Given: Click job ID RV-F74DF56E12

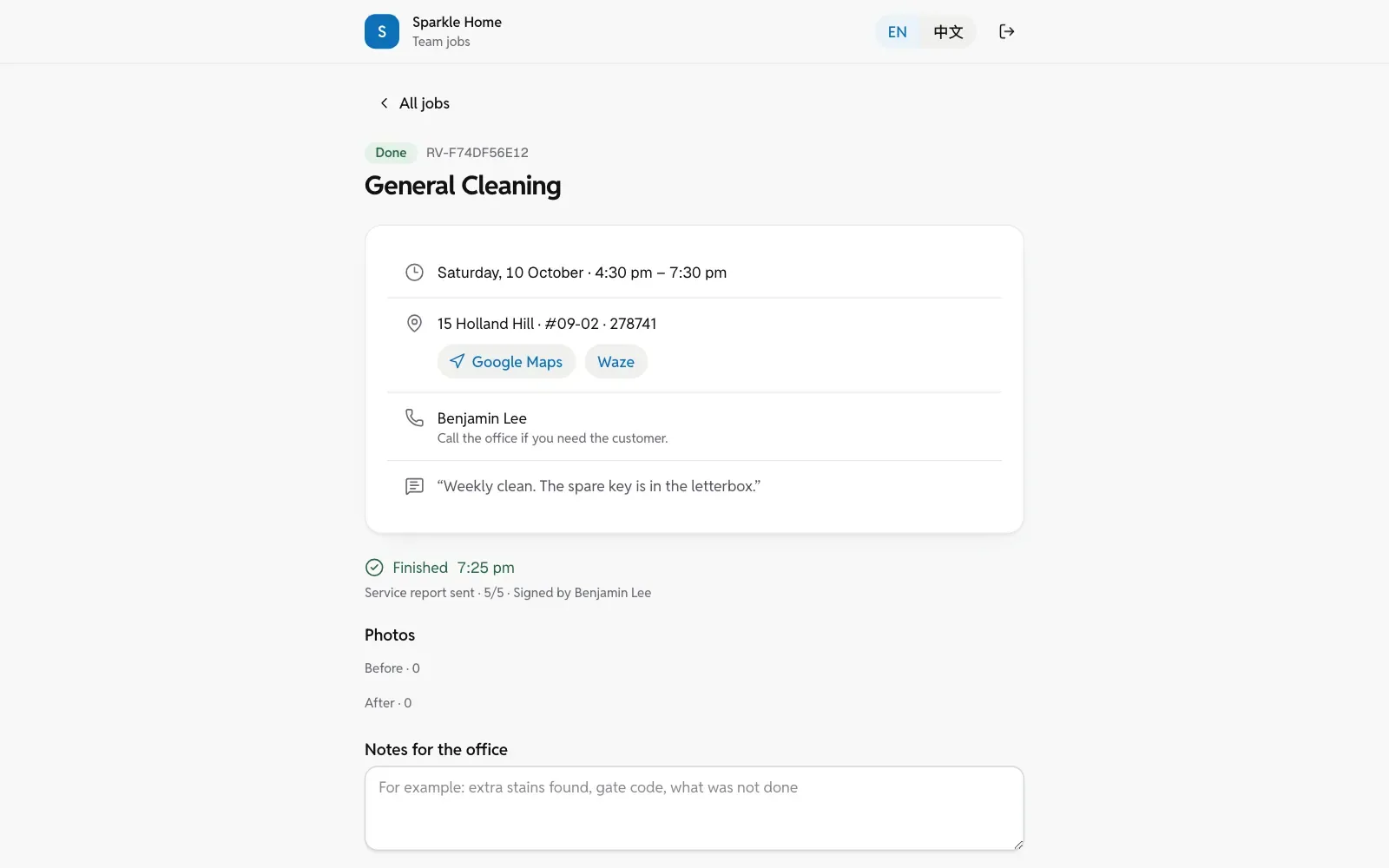Looking at the screenshot, I should pos(477,153).
